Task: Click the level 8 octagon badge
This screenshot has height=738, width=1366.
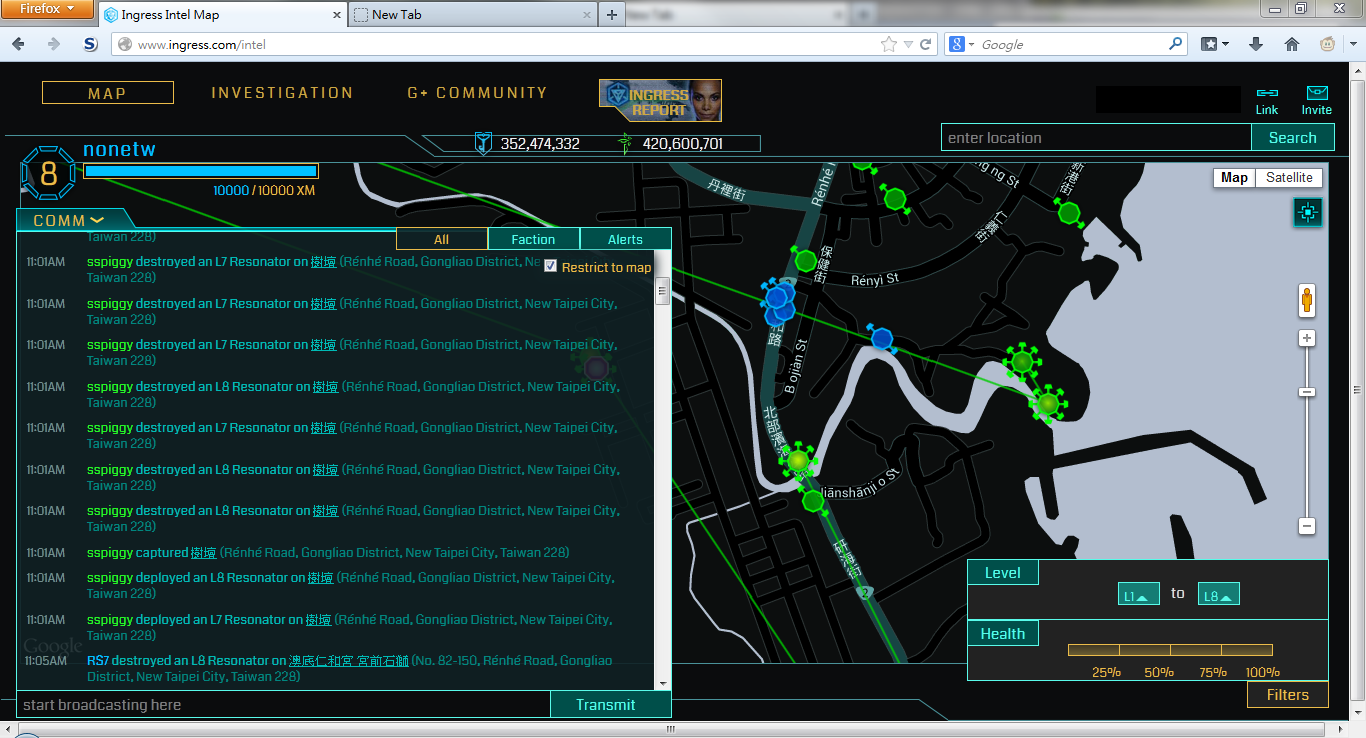Action: click(48, 174)
